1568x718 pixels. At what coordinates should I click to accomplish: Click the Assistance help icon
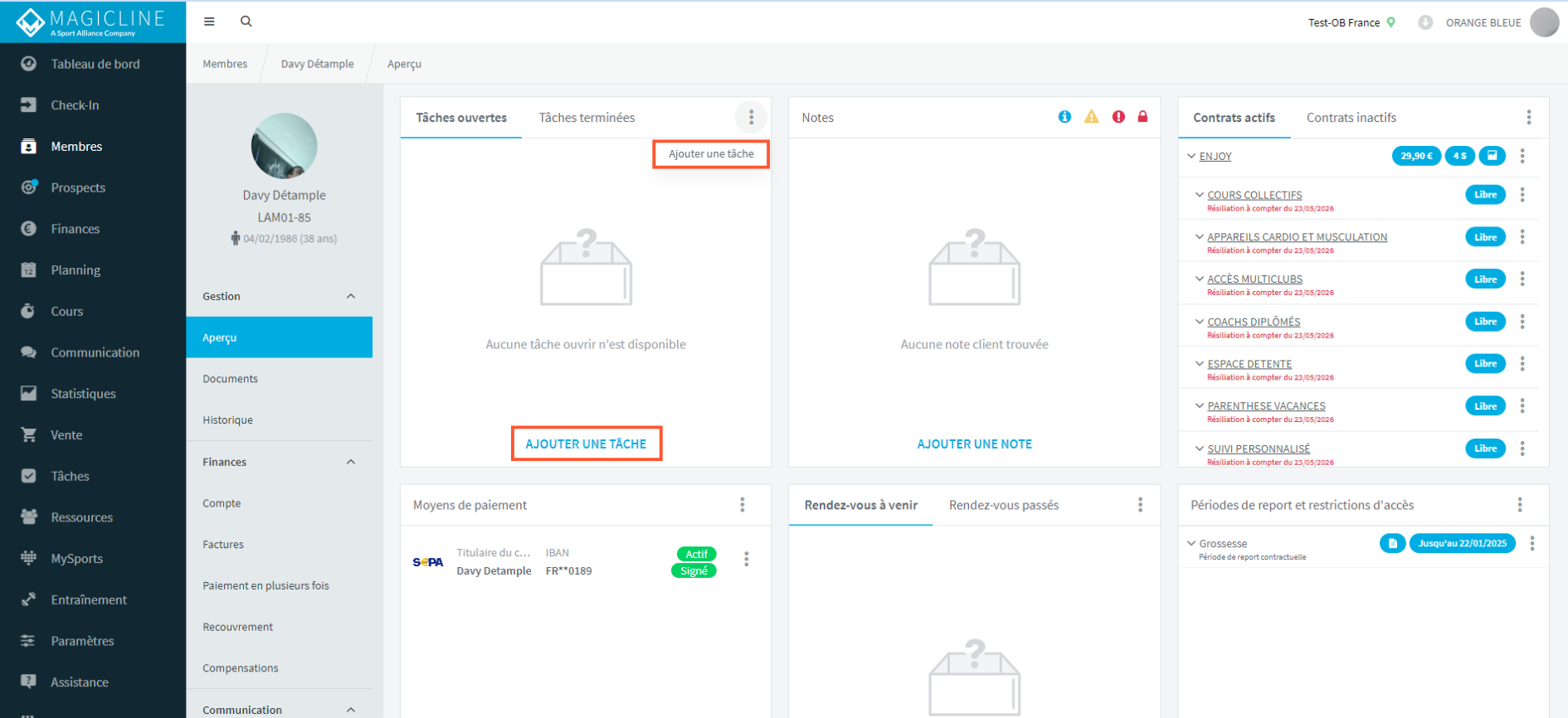pos(28,682)
